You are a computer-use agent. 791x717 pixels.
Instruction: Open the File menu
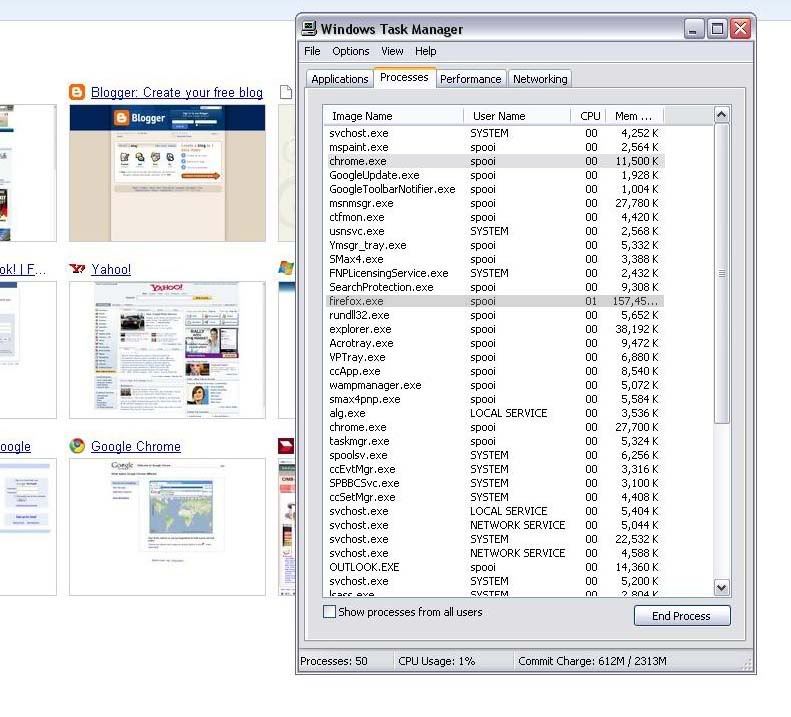click(x=312, y=51)
